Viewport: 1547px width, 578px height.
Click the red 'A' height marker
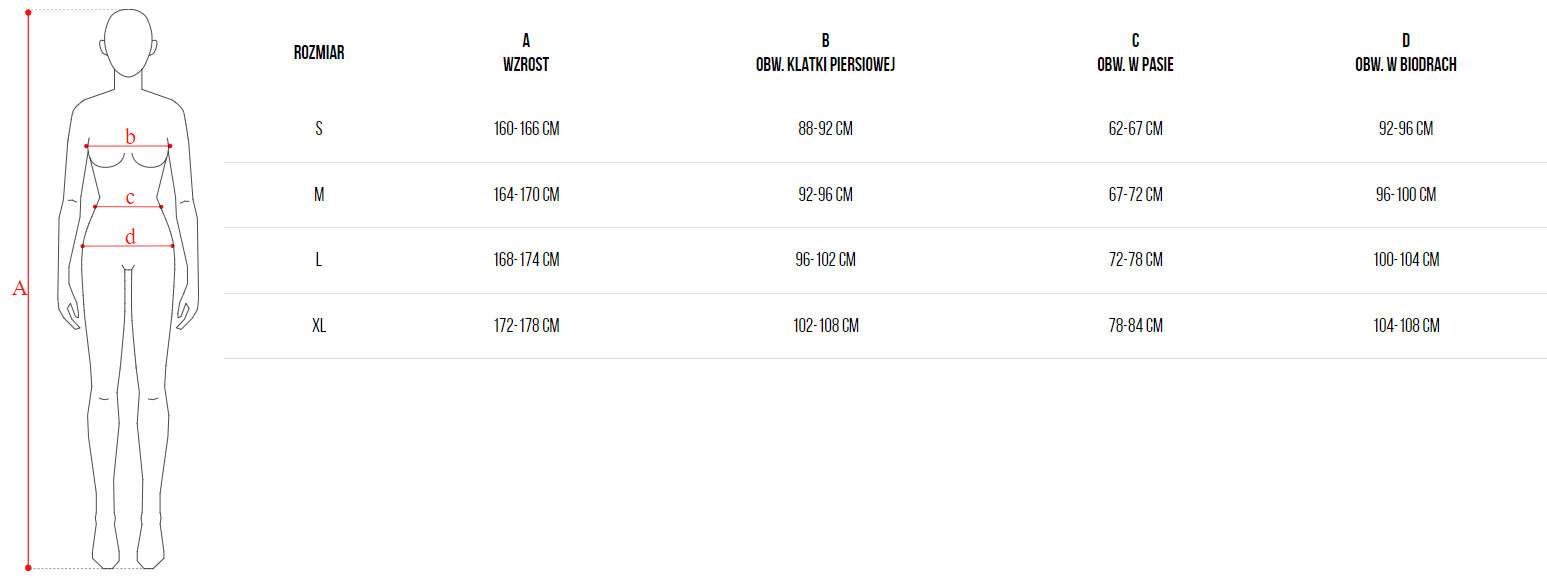18,289
